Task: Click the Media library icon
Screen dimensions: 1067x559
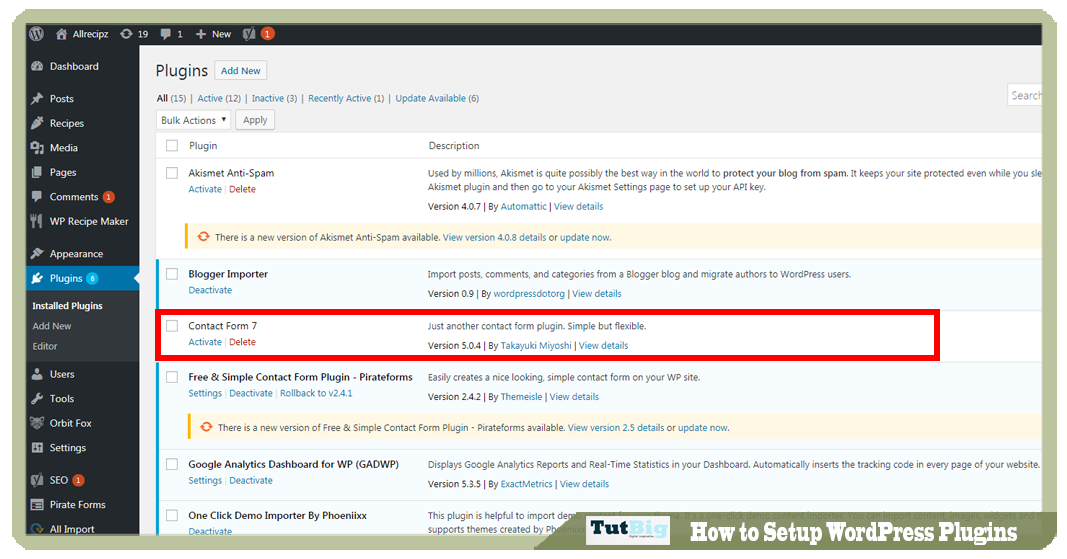Action: (37, 148)
